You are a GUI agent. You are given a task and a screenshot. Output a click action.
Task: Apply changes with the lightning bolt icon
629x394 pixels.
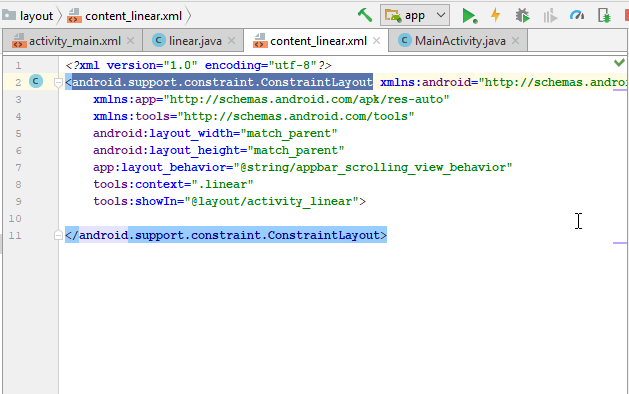coord(495,15)
